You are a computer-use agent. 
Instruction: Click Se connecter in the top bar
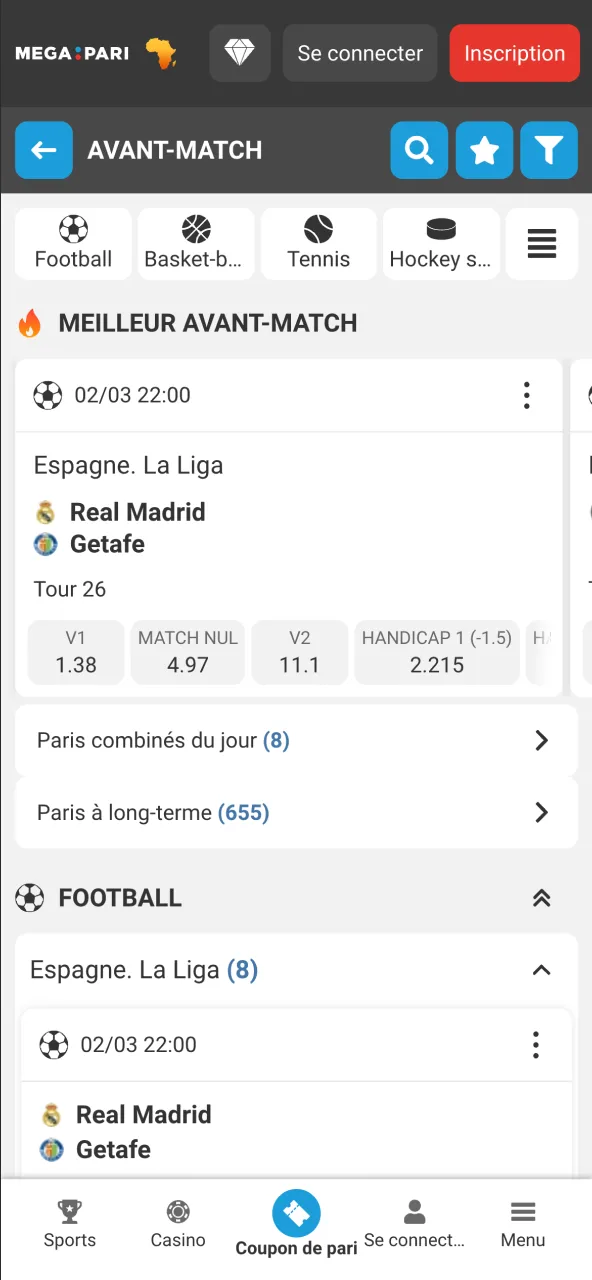[x=359, y=53]
